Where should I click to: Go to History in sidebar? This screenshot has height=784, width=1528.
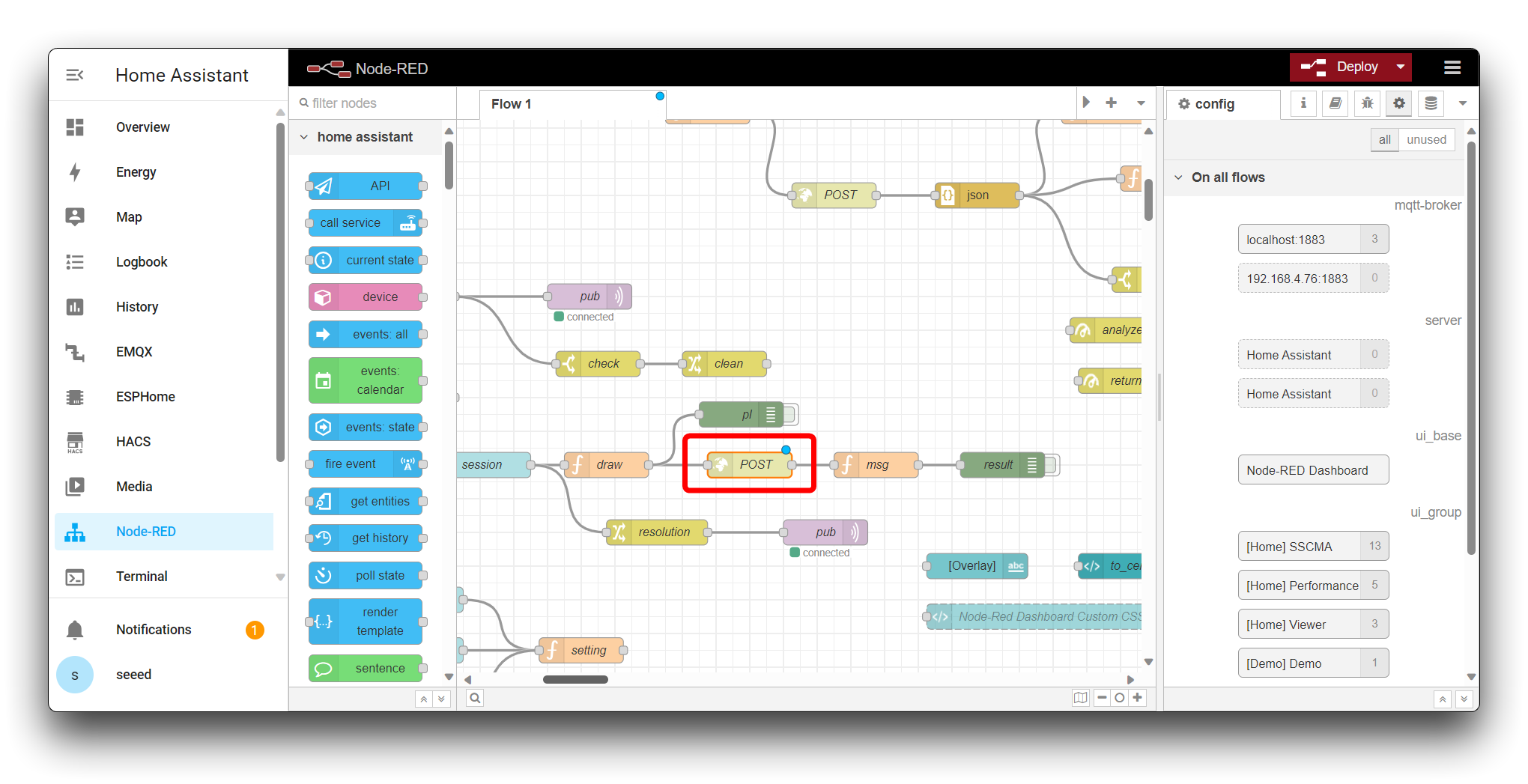[x=136, y=307]
